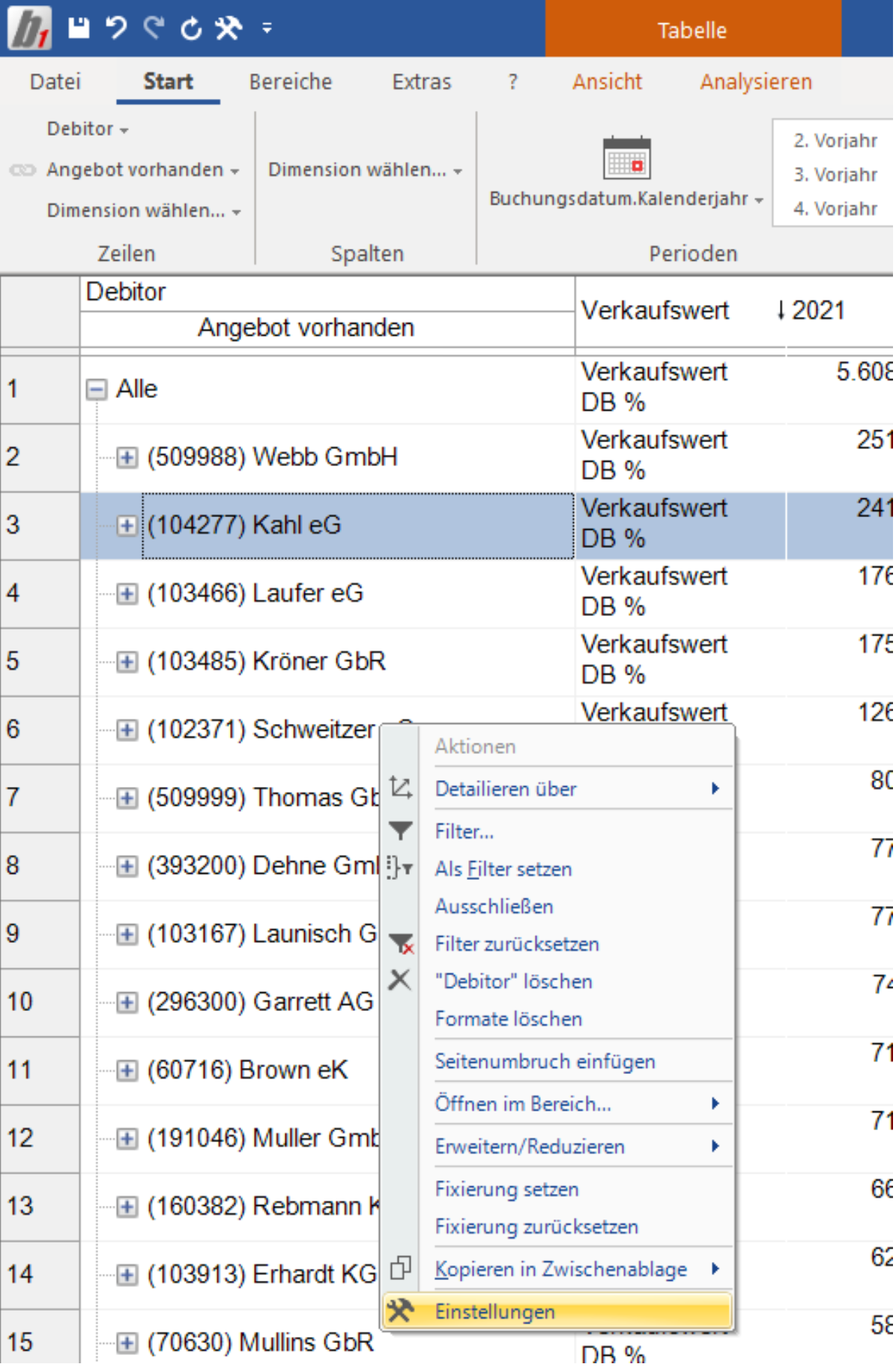Collapse the Alle tree node
This screenshot has height=1367, width=896.
tap(96, 389)
